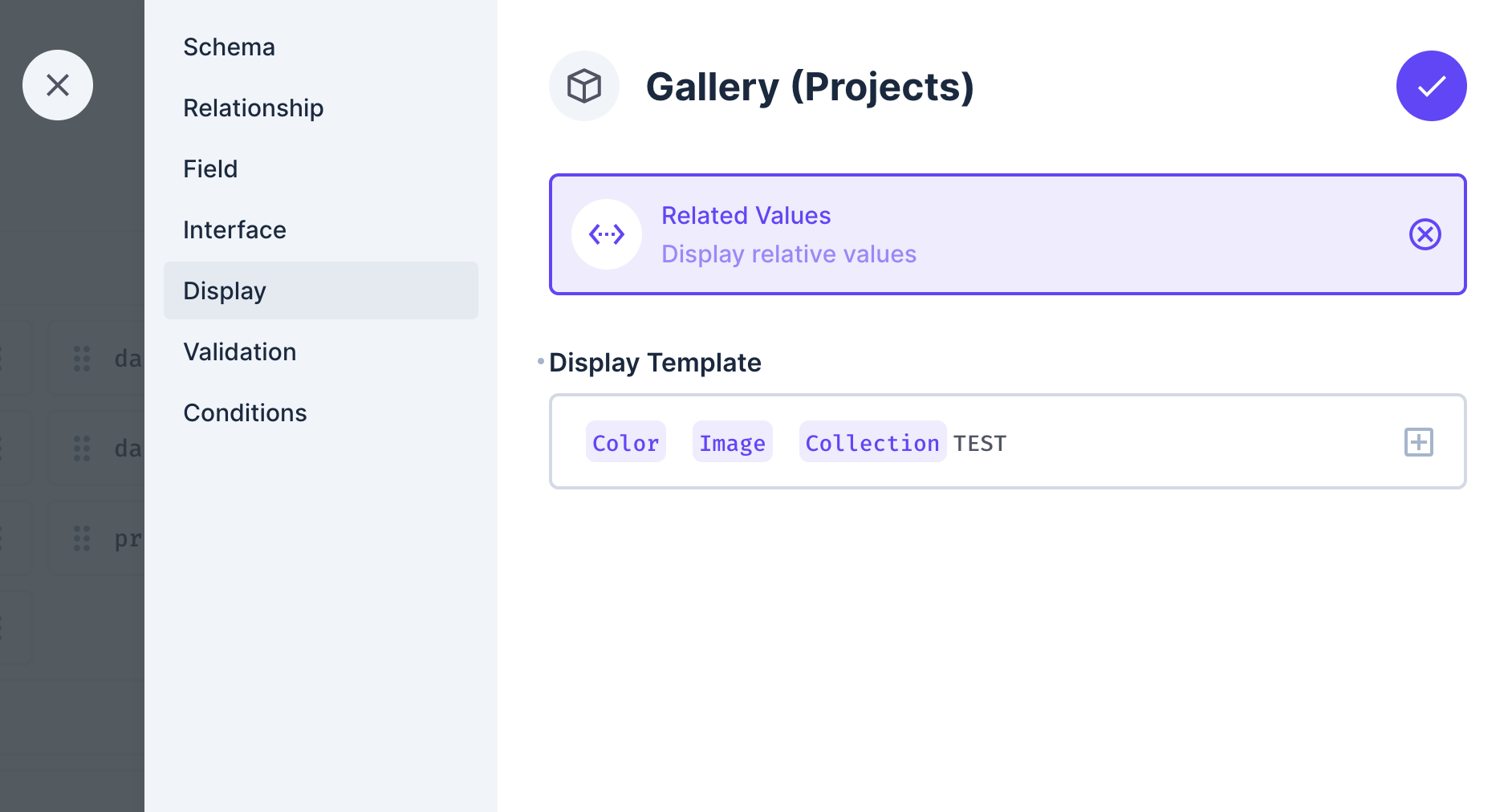1512x812 pixels.
Task: Click the Related Values angle-bracket icon
Action: pos(606,234)
